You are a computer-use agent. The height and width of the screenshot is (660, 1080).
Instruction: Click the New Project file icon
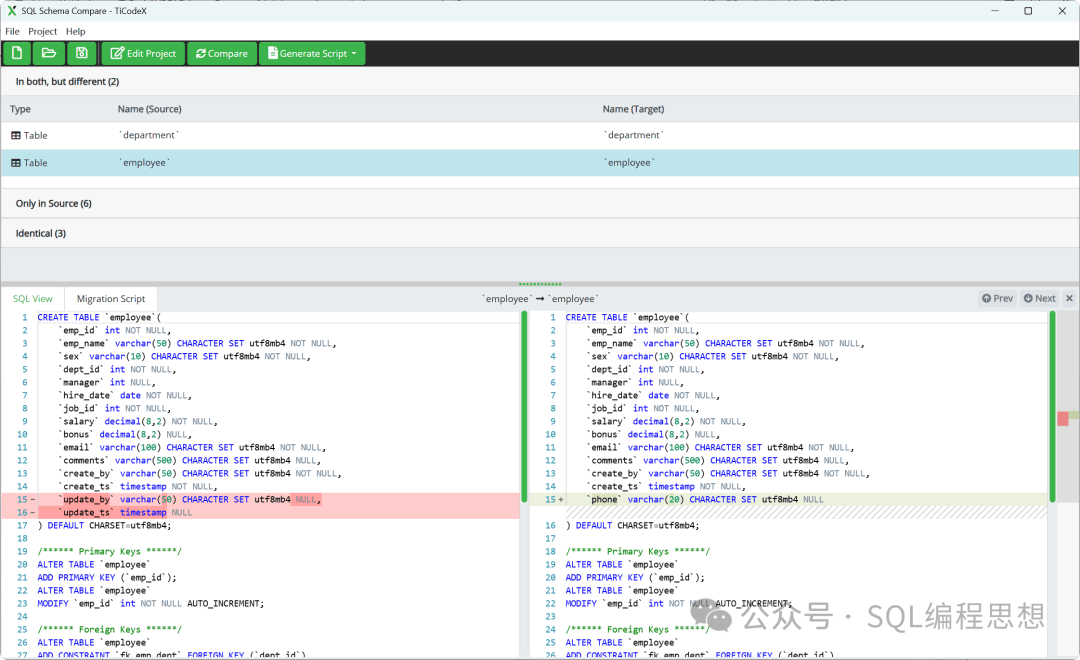[17, 53]
